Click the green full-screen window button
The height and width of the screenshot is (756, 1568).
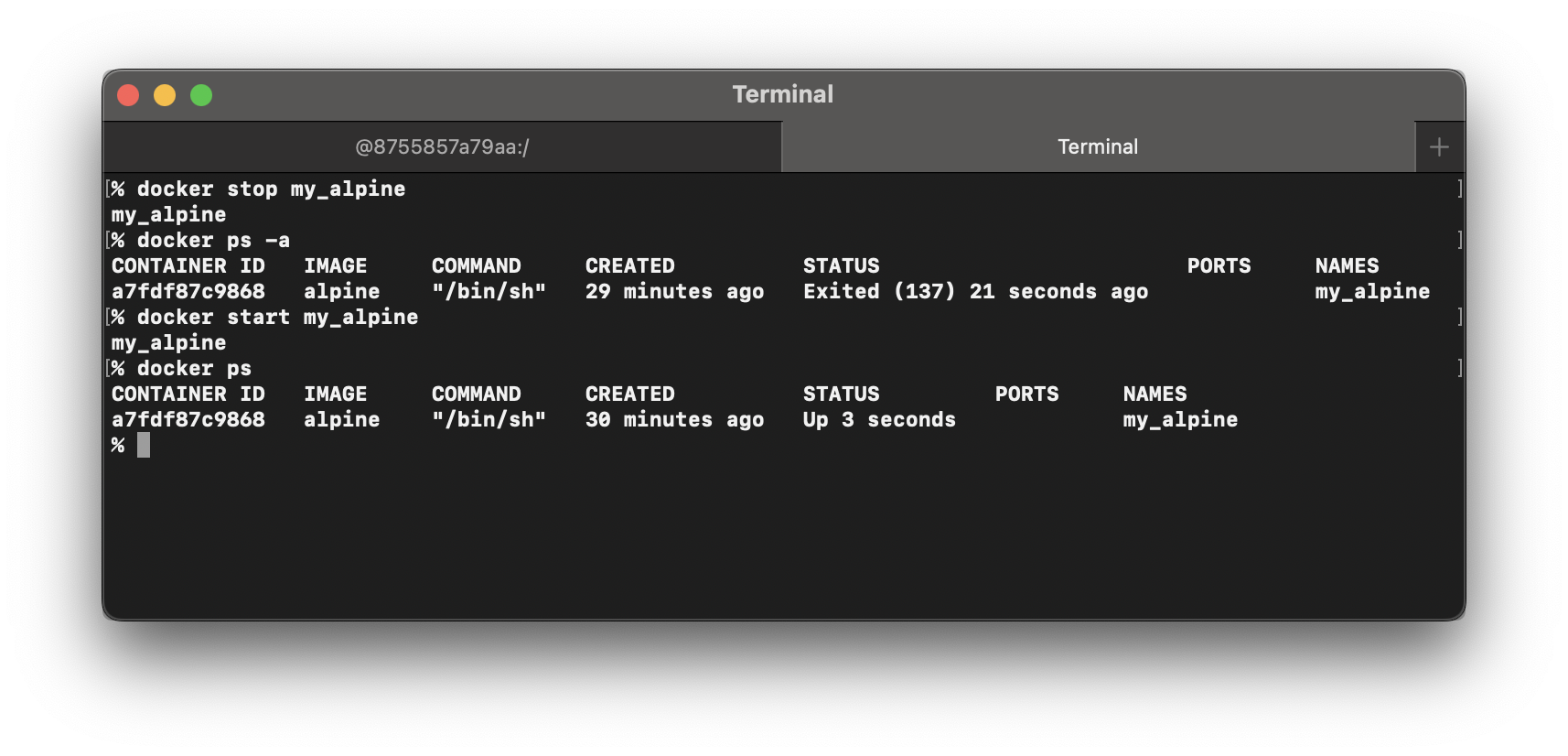tap(201, 95)
